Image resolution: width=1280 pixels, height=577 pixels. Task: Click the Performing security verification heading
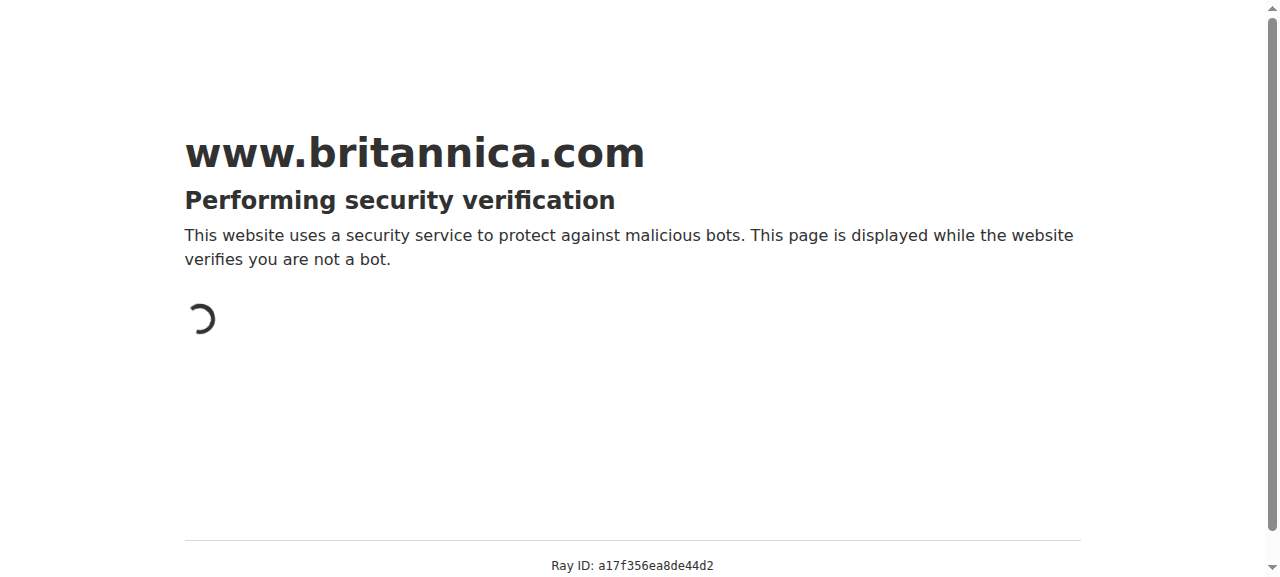400,200
